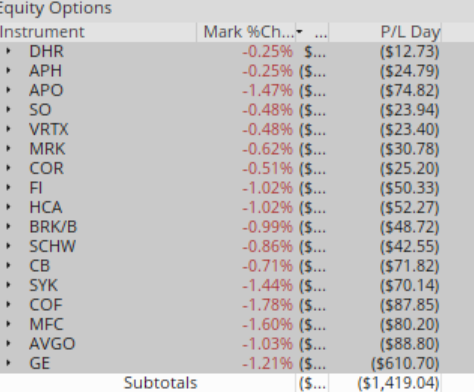474x392 pixels.
Task: Click the Subtotals row label
Action: [160, 383]
